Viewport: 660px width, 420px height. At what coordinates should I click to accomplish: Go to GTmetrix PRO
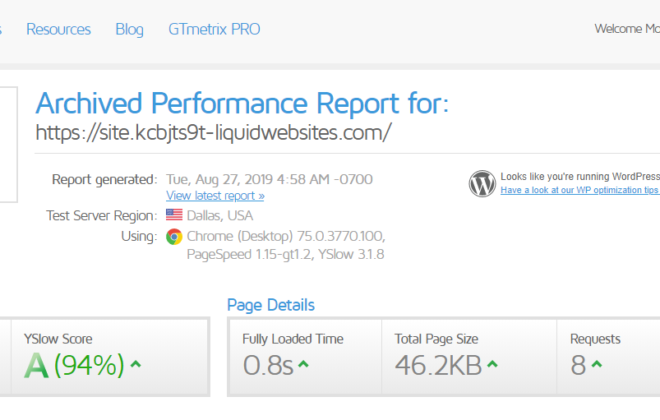[214, 29]
